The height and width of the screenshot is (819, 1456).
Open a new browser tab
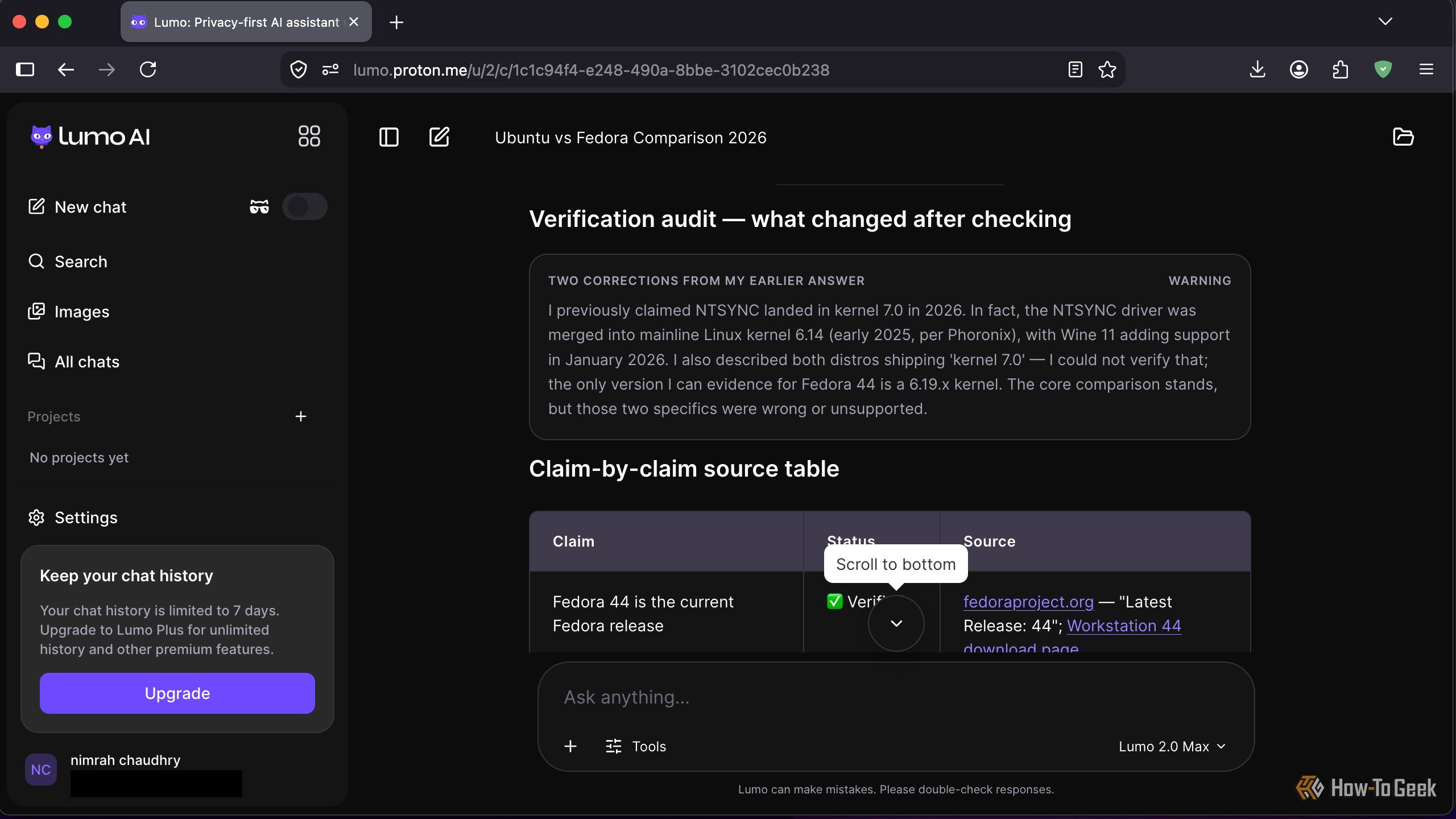(396, 22)
